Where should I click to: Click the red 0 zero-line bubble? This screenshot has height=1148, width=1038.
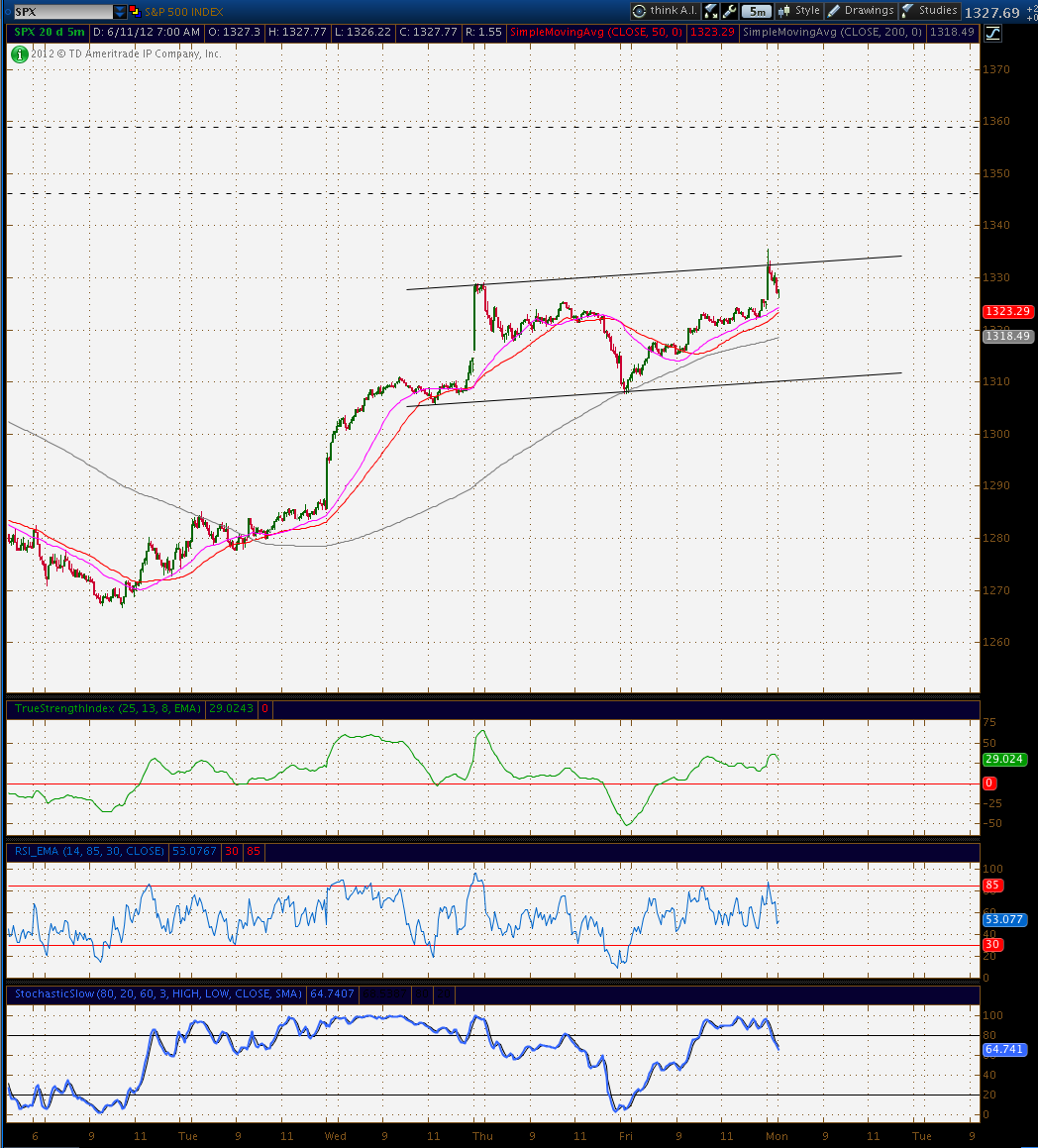coord(988,783)
